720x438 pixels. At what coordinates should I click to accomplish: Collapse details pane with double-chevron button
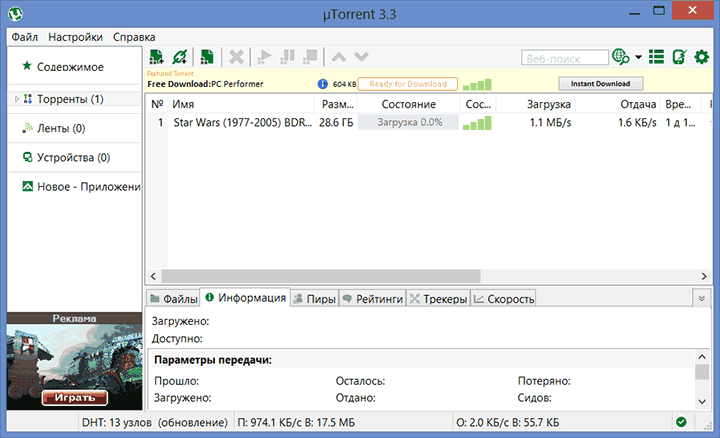pos(702,298)
